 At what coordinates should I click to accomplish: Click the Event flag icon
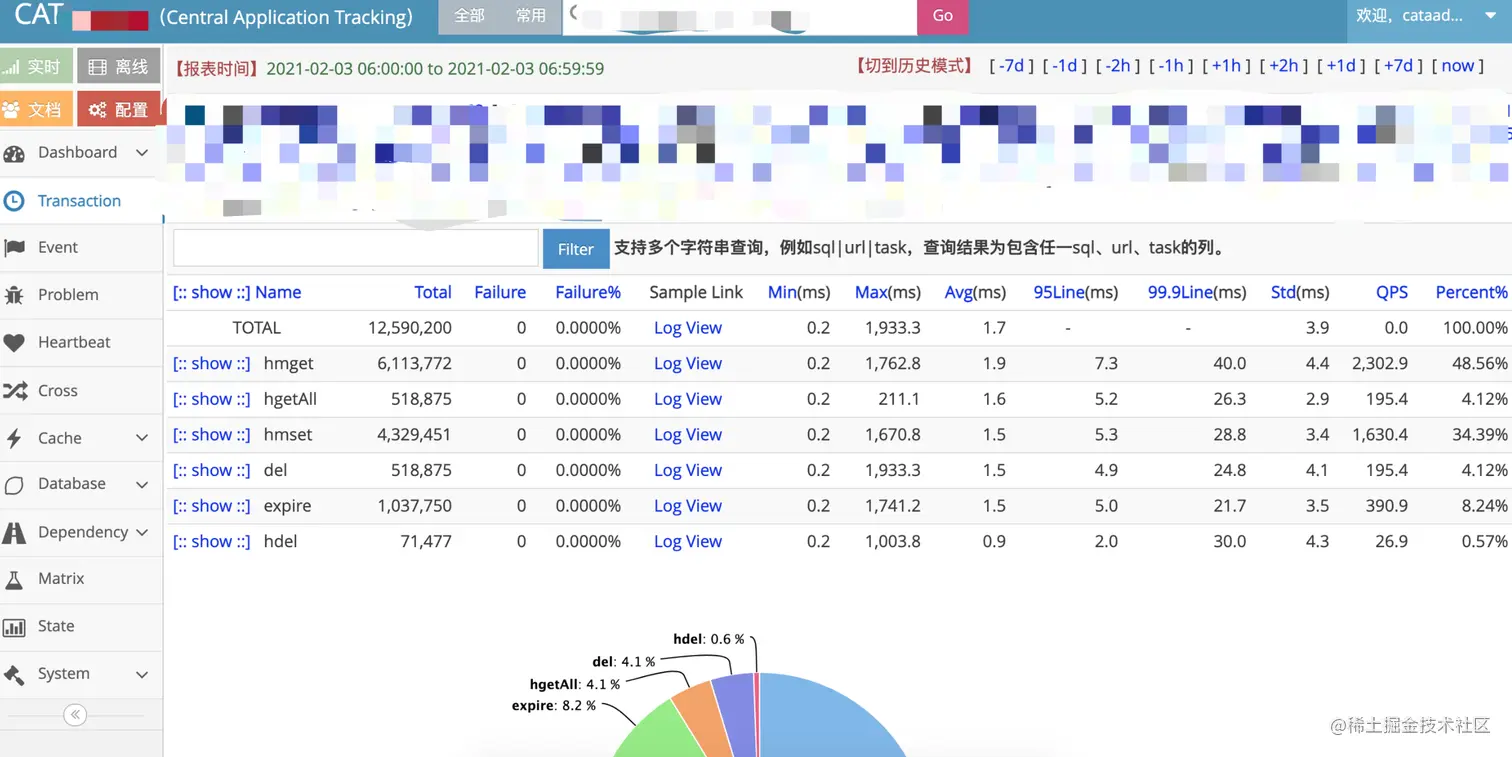click(14, 248)
